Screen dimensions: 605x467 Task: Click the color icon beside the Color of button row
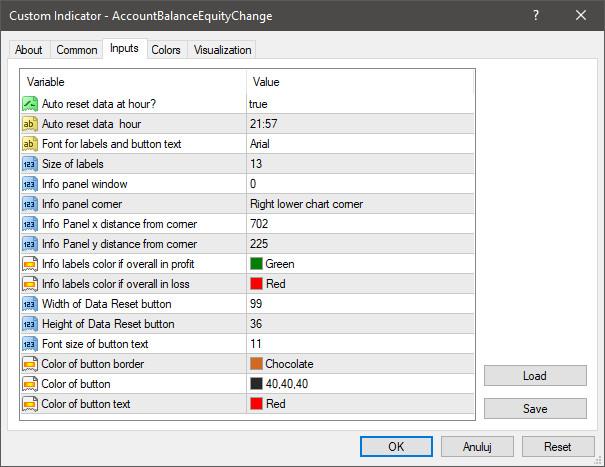pos(30,384)
